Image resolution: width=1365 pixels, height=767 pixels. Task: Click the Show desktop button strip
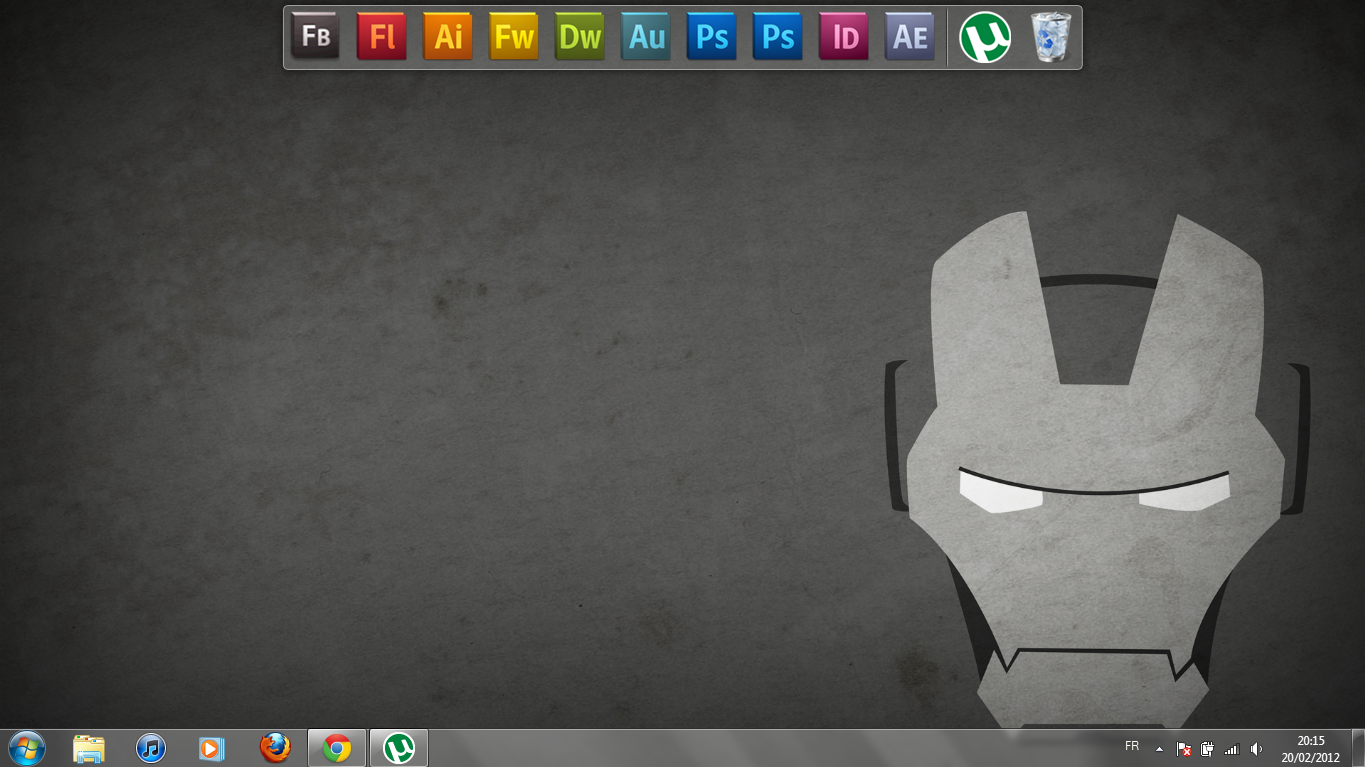coord(1357,748)
